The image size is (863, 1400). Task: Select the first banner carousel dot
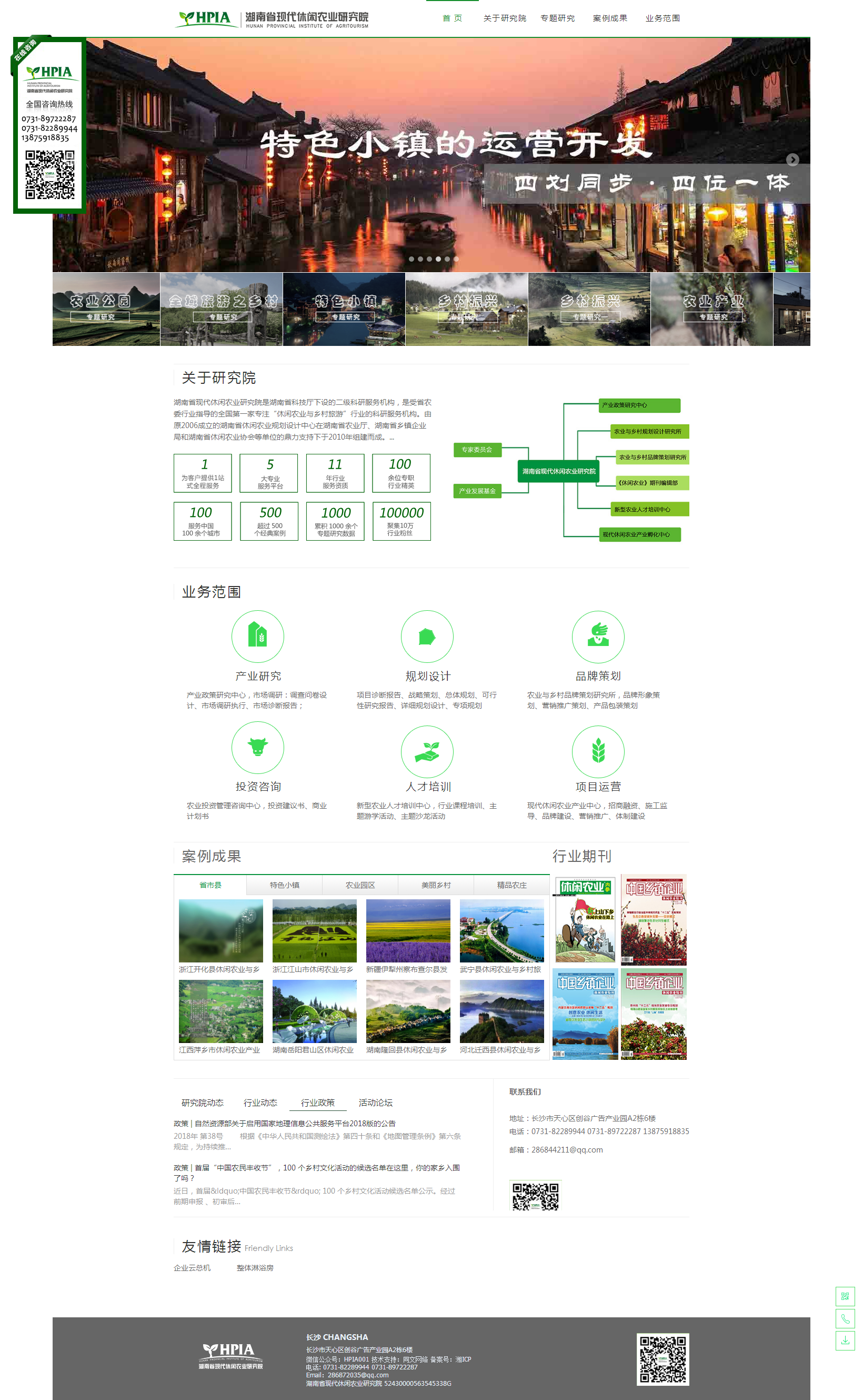412,259
